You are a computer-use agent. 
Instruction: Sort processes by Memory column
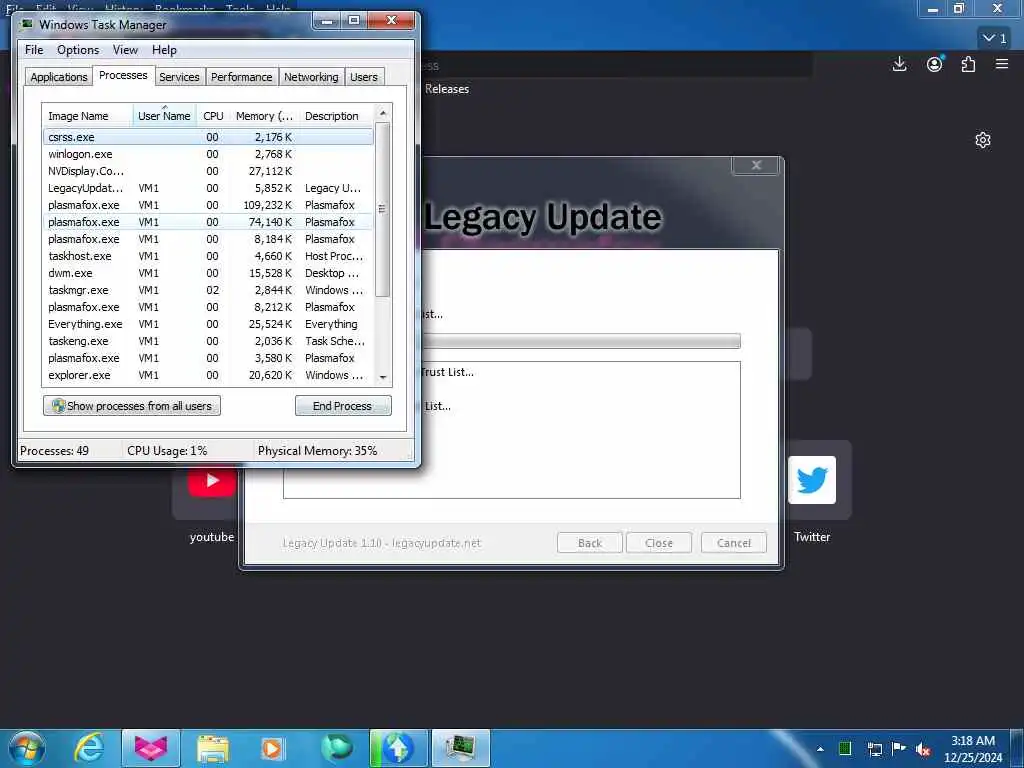pyautogui.click(x=264, y=116)
